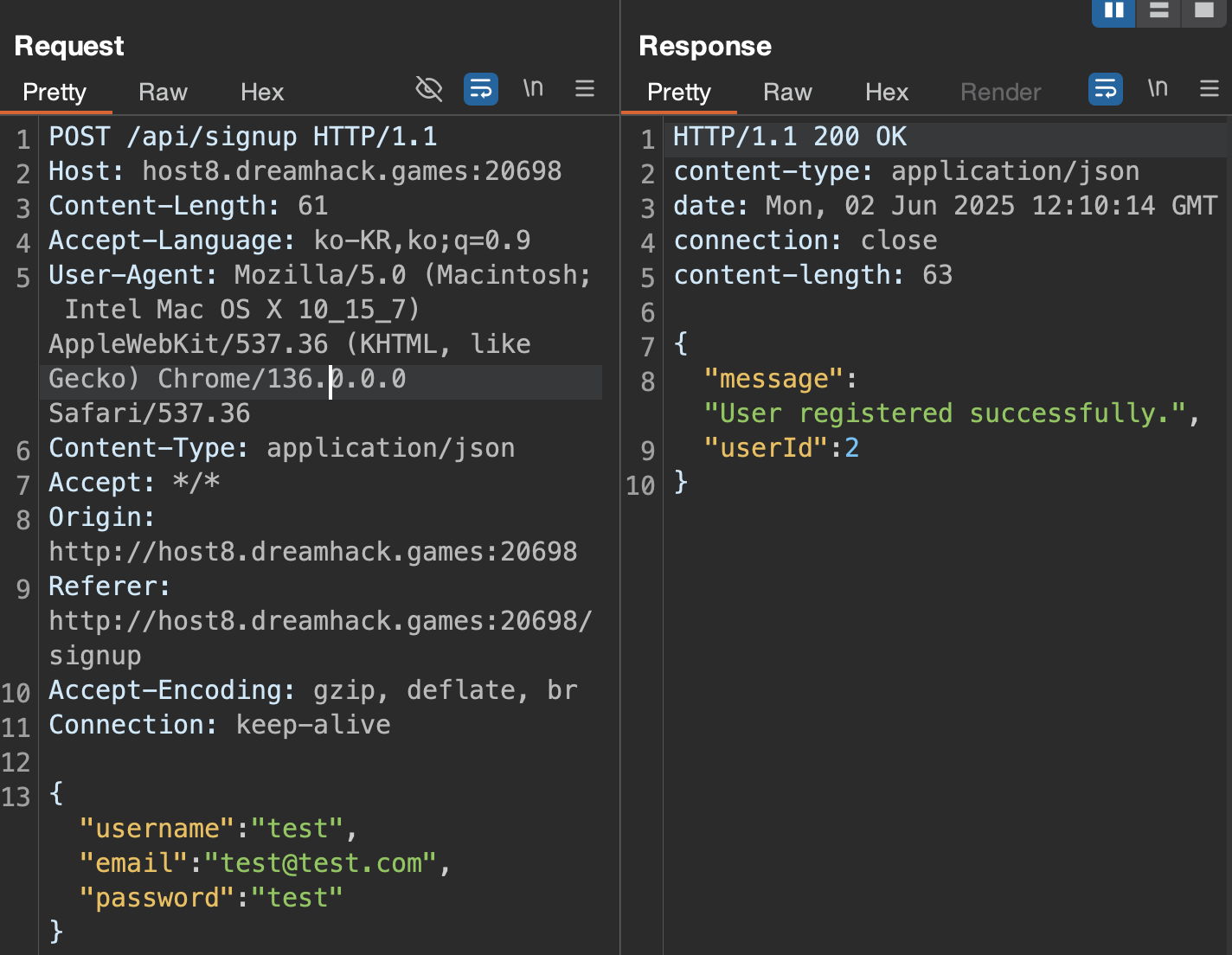
Task: Open Response pane hamburger options menu
Action: click(x=1210, y=88)
